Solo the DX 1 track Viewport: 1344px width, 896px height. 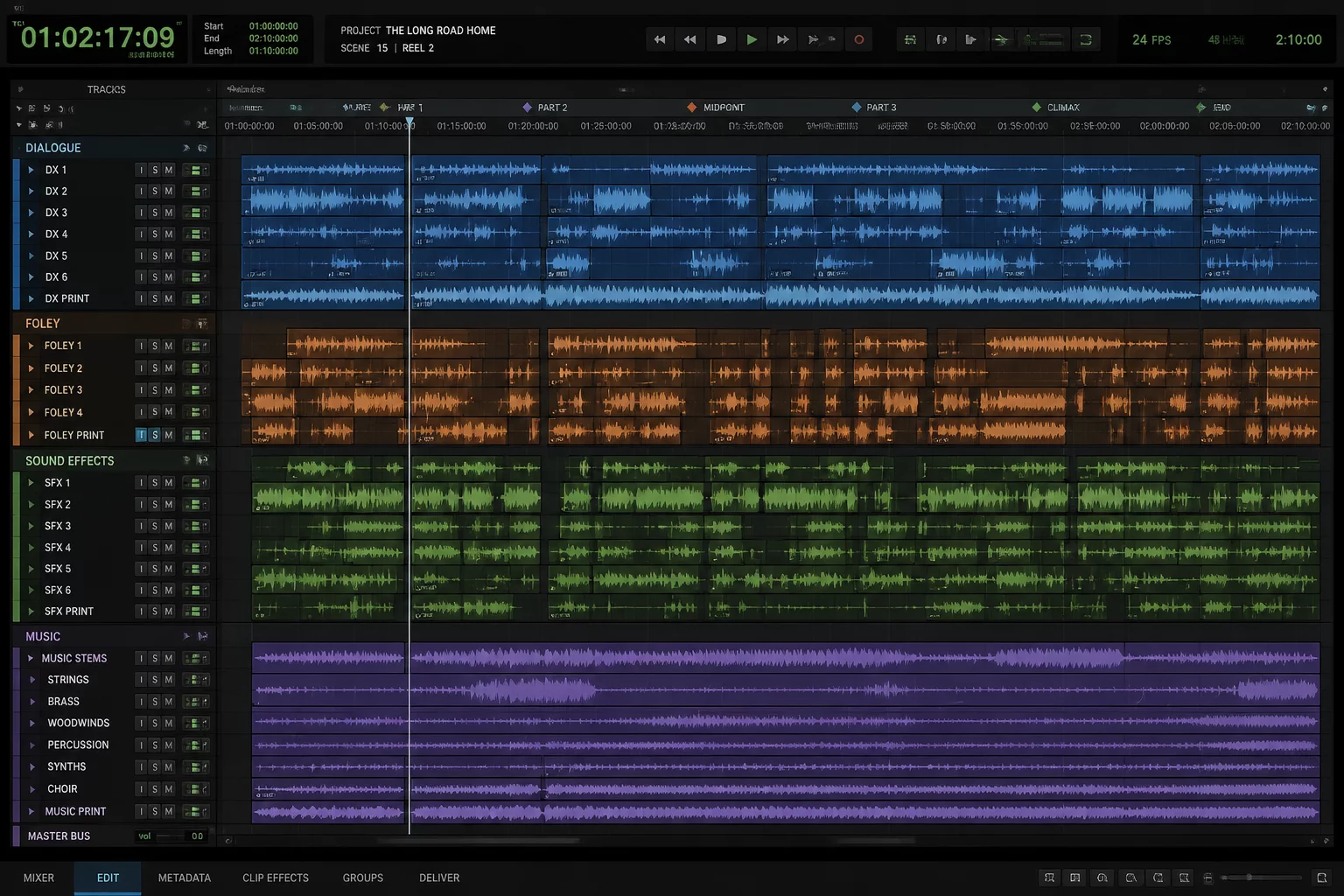155,170
